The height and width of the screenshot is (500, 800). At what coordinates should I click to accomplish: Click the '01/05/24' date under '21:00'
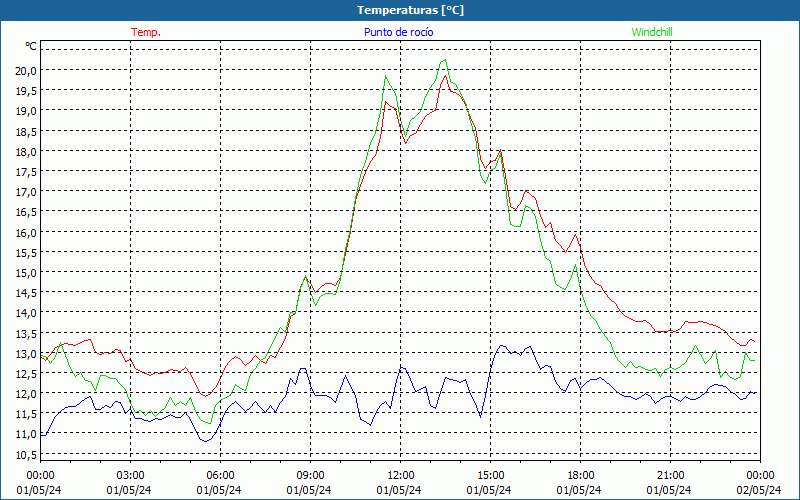669,490
